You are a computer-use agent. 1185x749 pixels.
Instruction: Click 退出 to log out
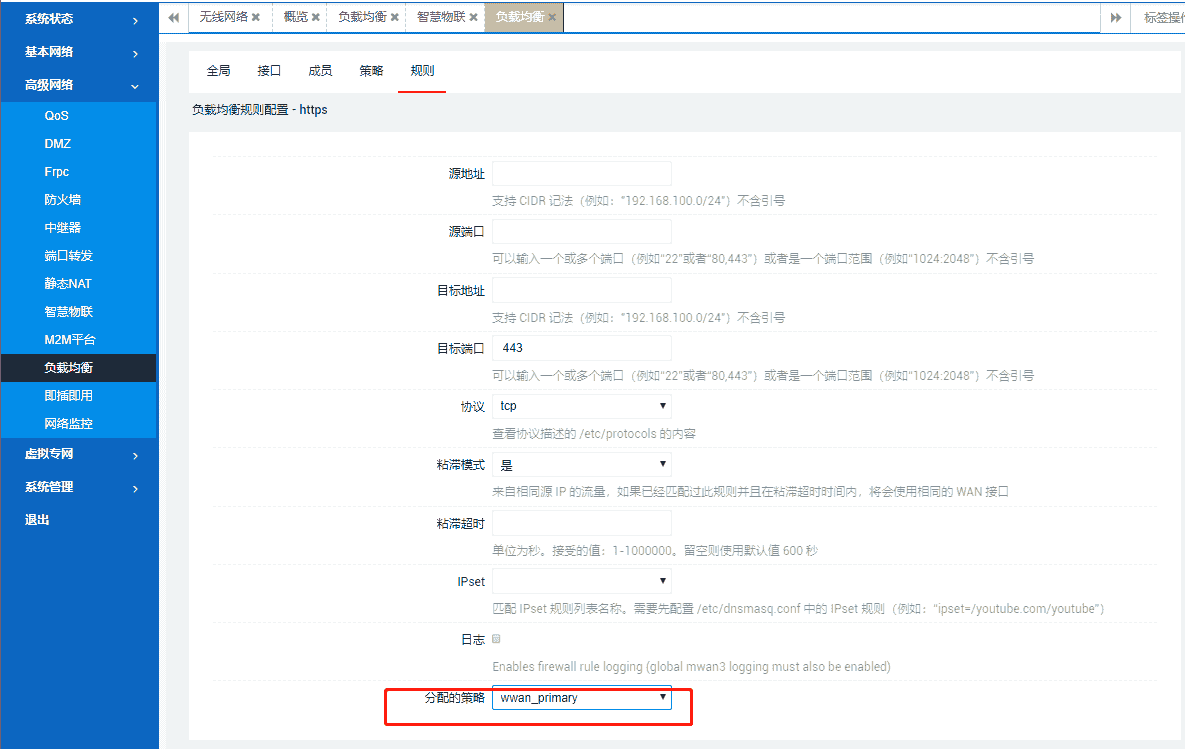tap(37, 520)
